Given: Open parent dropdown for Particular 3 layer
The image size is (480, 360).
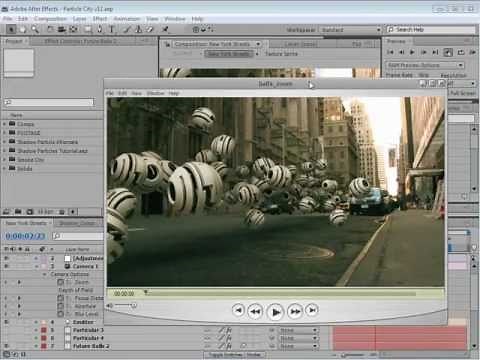Looking at the screenshot, I should [x=298, y=330].
